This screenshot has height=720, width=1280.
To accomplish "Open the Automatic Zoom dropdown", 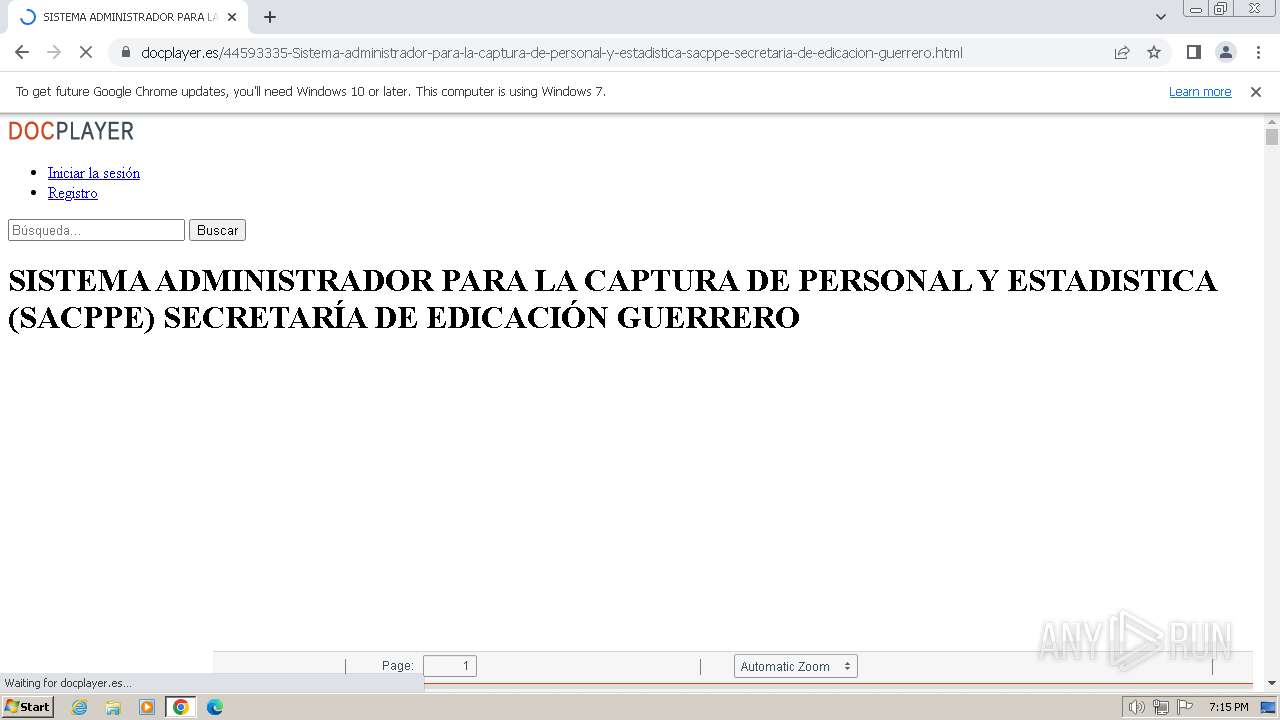I will pos(796,666).
